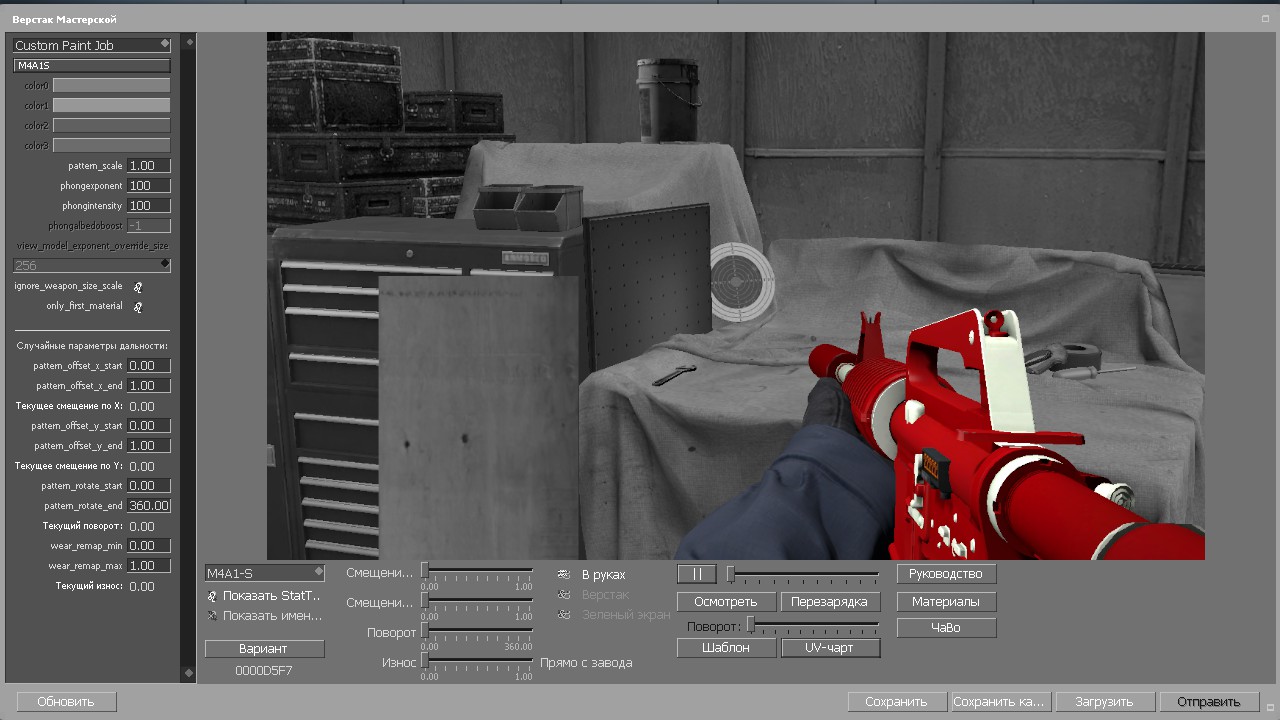Pick the color0 swatch
Screen dimensions: 1280x720
coord(111,85)
